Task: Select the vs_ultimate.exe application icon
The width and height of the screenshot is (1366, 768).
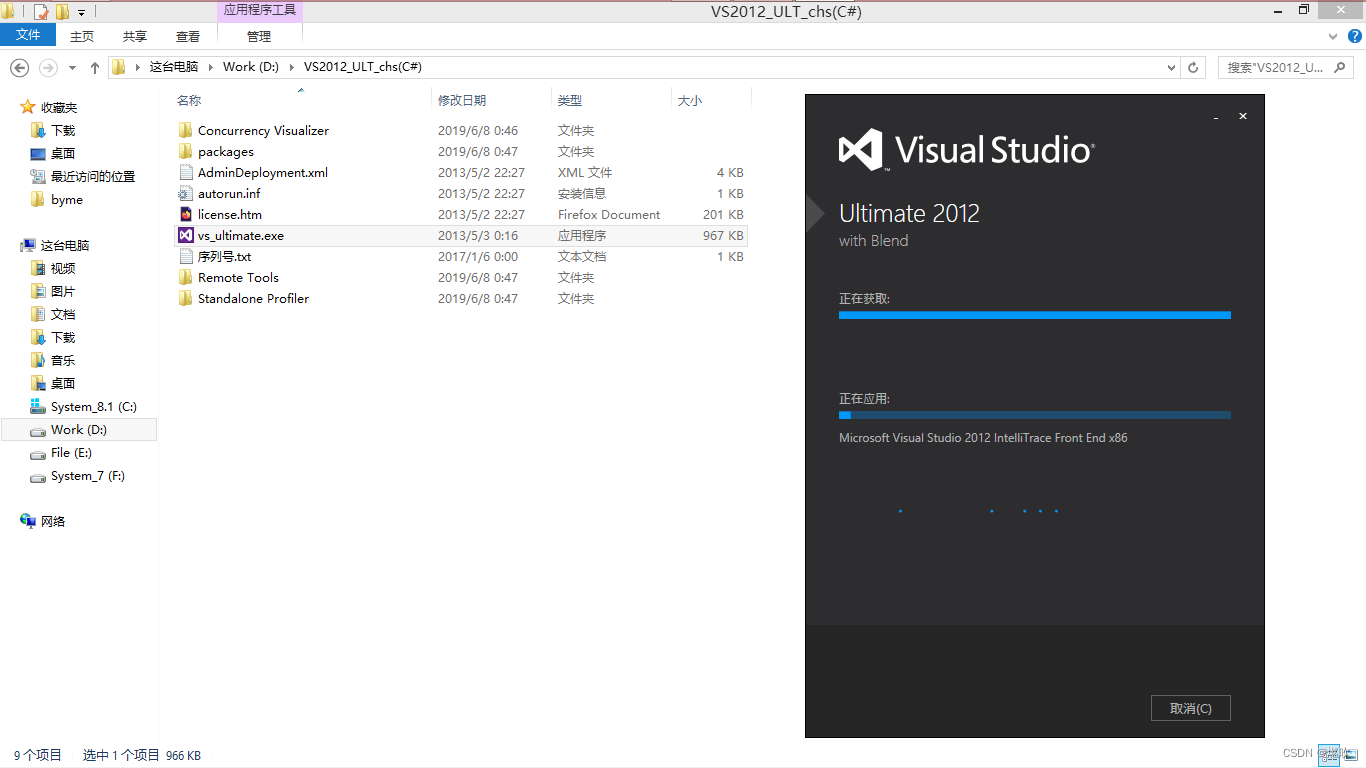Action: (x=185, y=235)
